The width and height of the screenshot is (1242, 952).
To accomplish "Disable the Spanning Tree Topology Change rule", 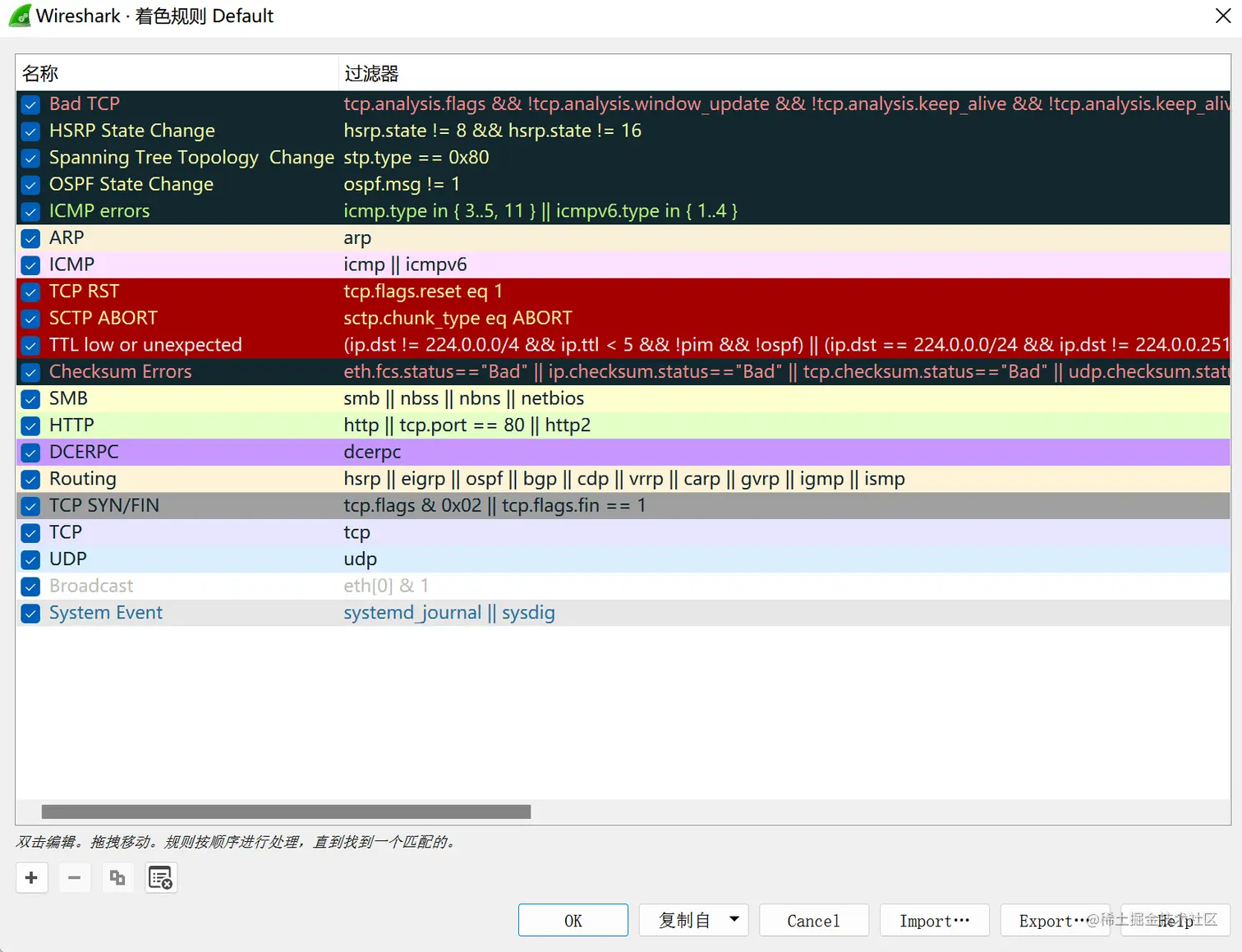I will (30, 158).
